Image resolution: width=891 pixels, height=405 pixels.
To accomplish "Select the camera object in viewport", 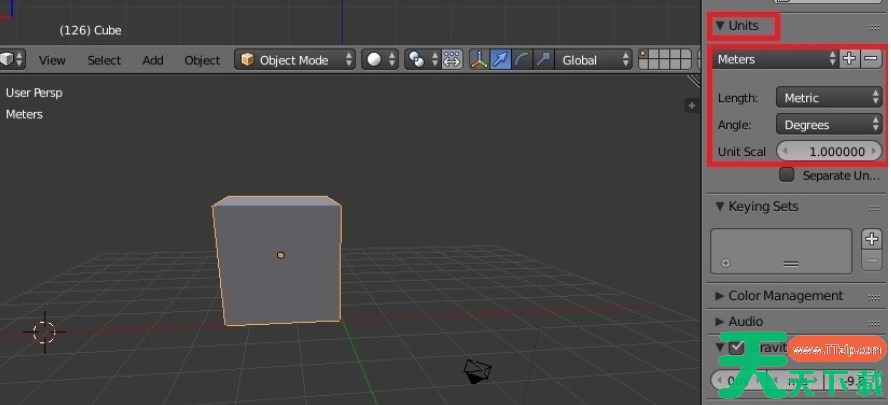I will tap(476, 371).
